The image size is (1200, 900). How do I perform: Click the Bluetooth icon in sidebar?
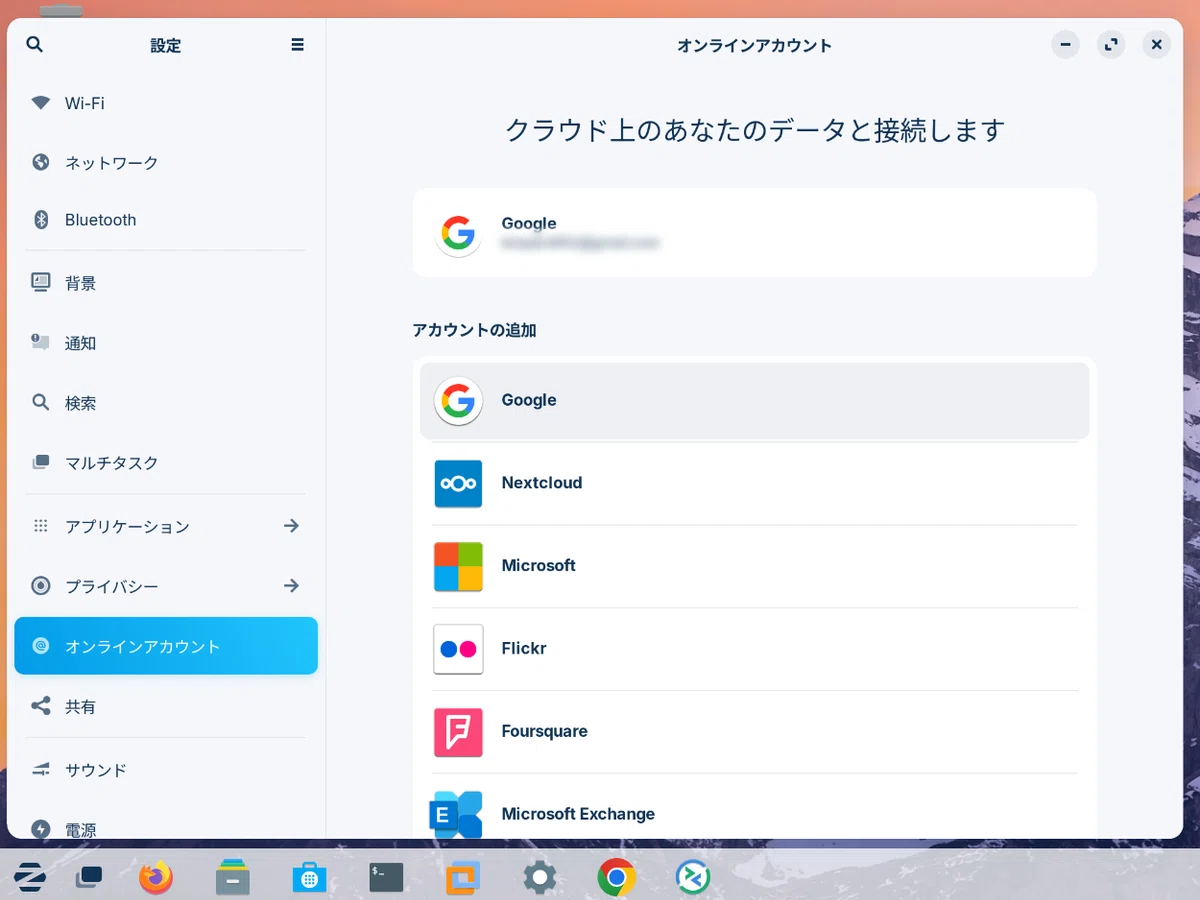point(41,220)
